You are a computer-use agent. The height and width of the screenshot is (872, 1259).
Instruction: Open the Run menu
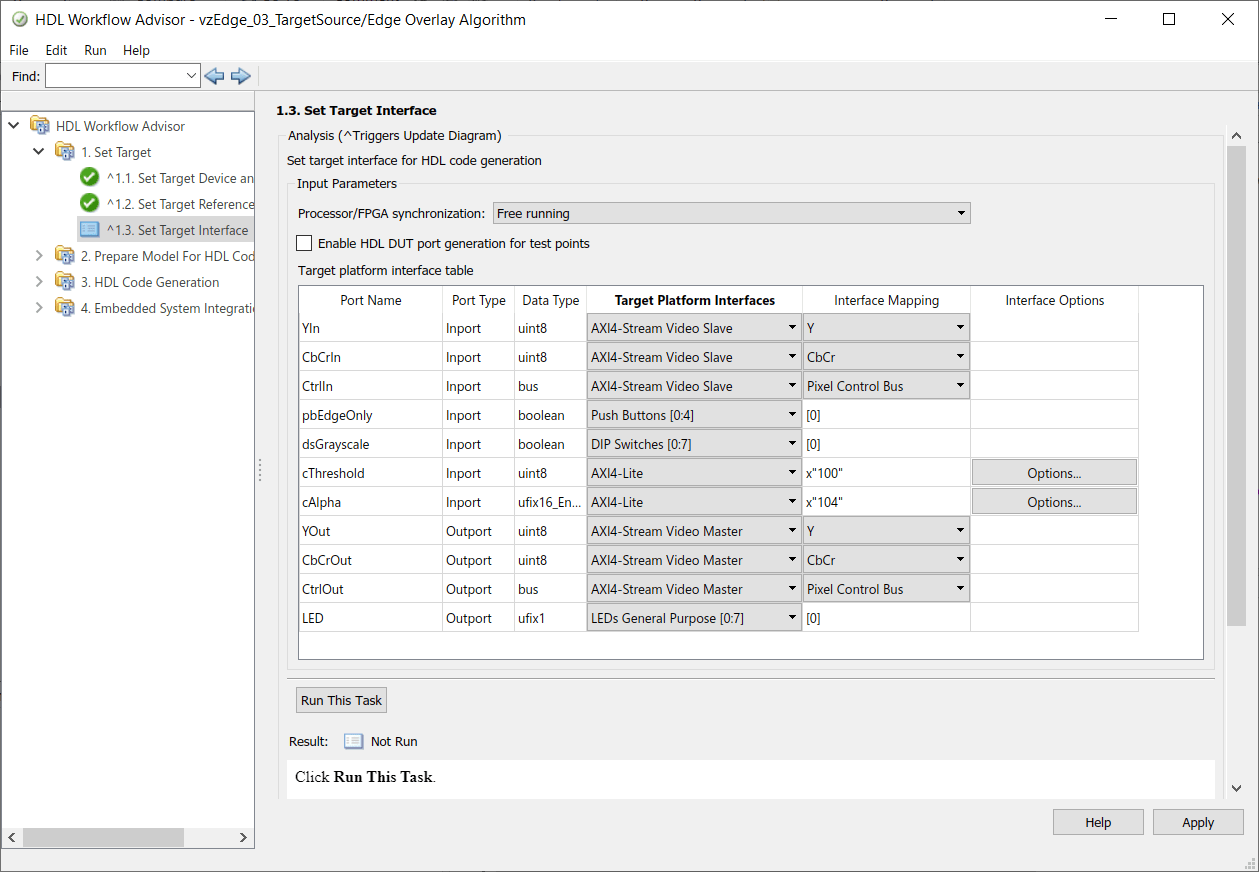95,50
